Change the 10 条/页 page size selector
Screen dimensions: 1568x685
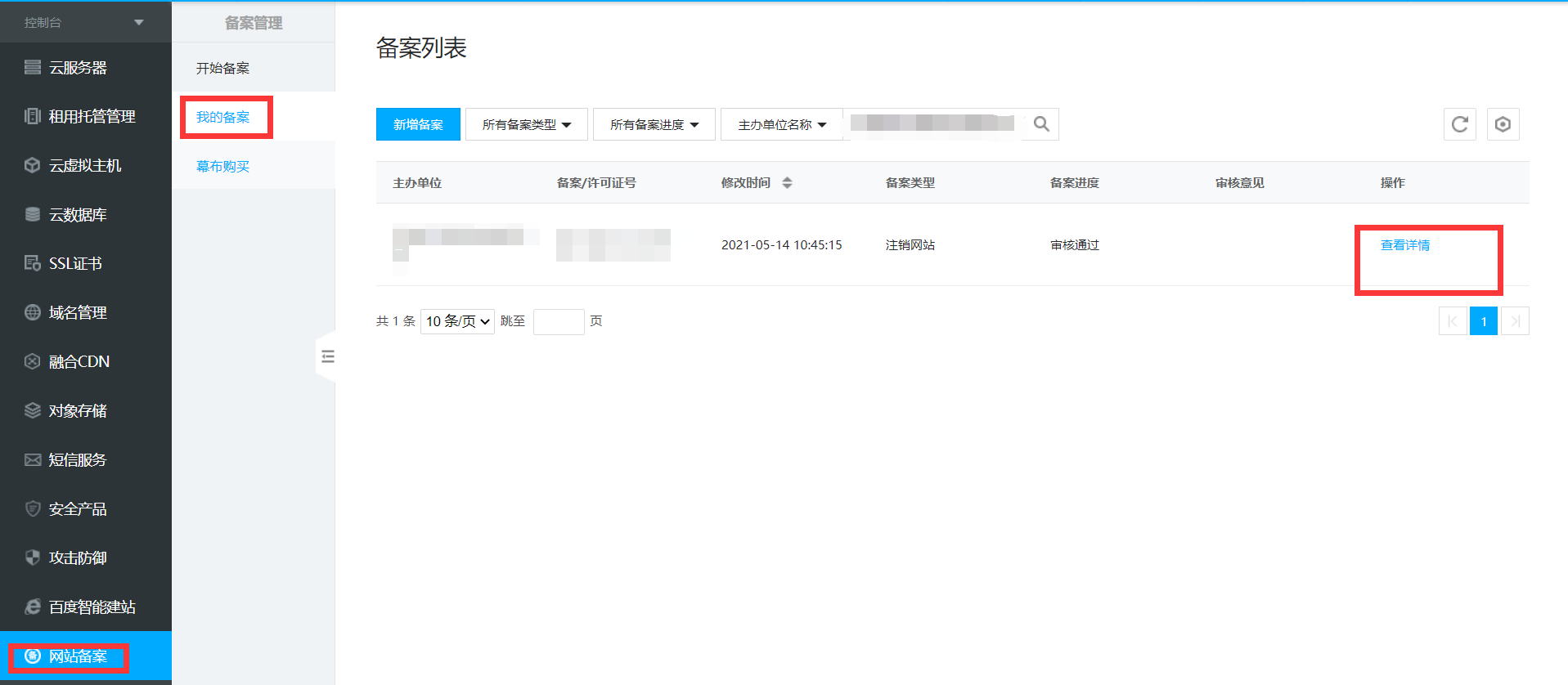(x=457, y=321)
